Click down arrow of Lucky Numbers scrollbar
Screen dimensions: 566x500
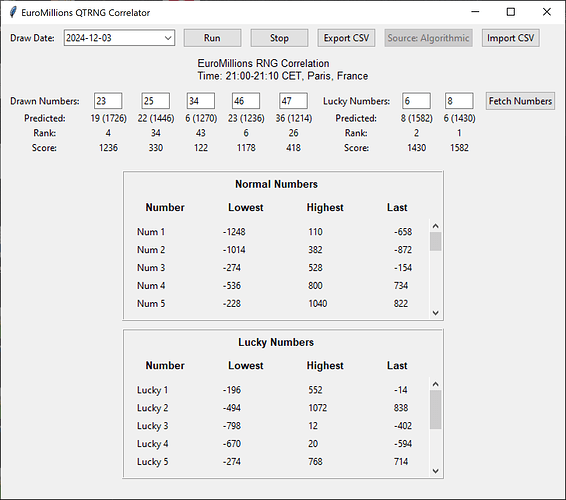point(435,471)
